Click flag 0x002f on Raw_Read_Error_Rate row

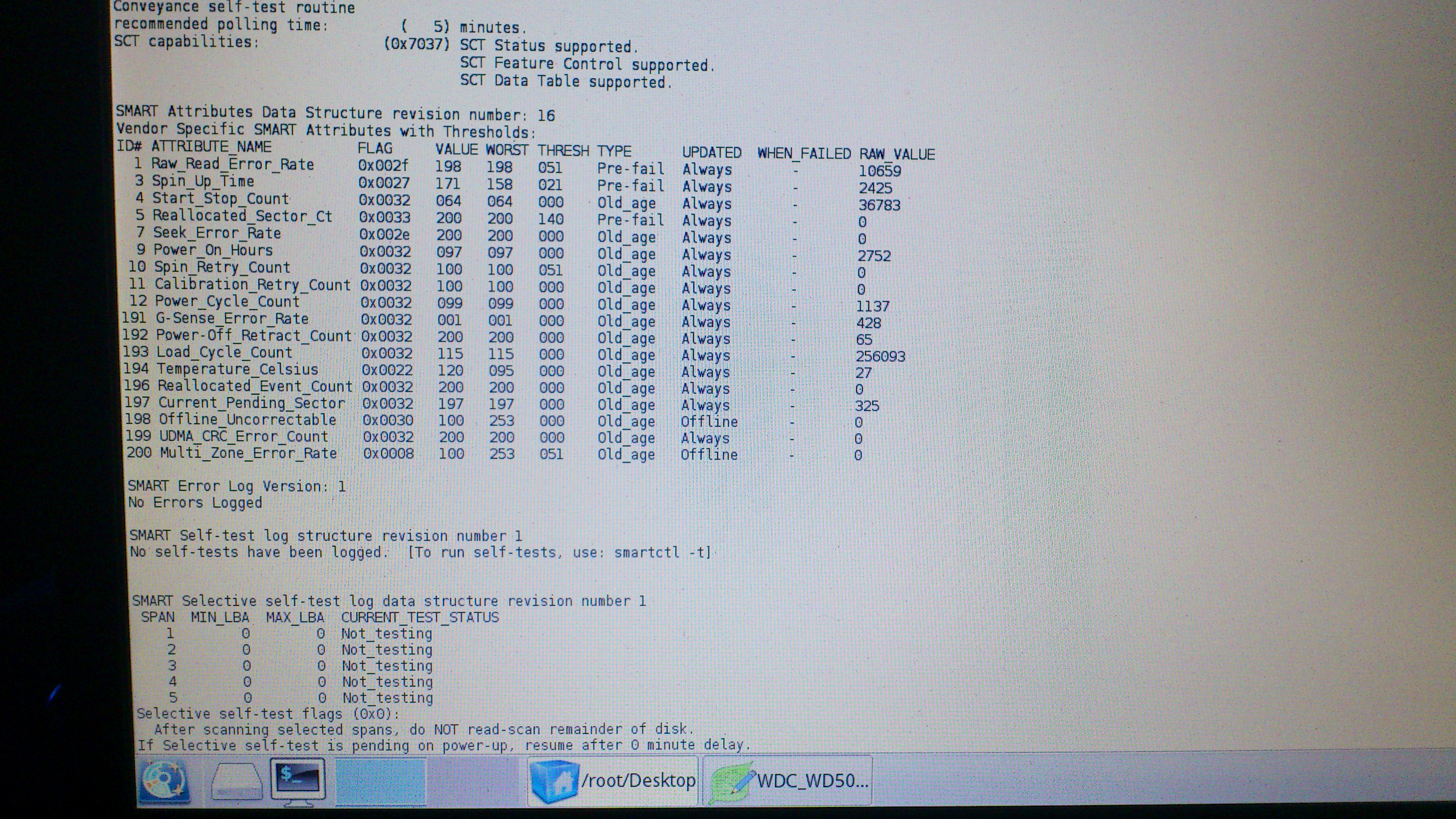(383, 165)
